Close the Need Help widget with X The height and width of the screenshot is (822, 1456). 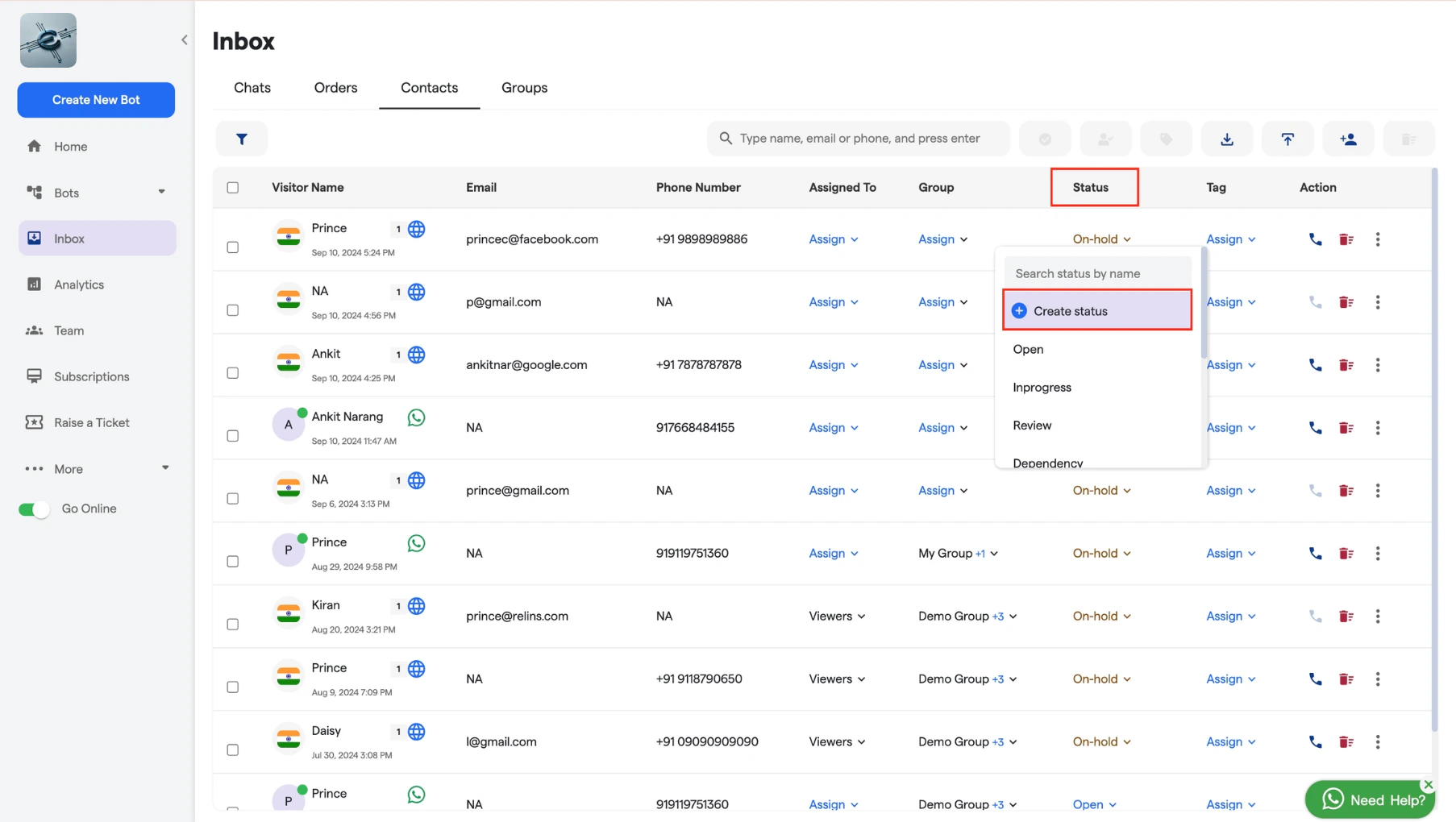click(1428, 784)
